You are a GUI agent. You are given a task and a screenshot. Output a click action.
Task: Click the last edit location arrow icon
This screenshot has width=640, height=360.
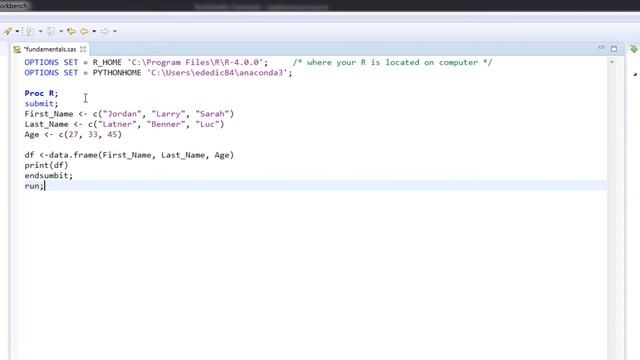71,31
